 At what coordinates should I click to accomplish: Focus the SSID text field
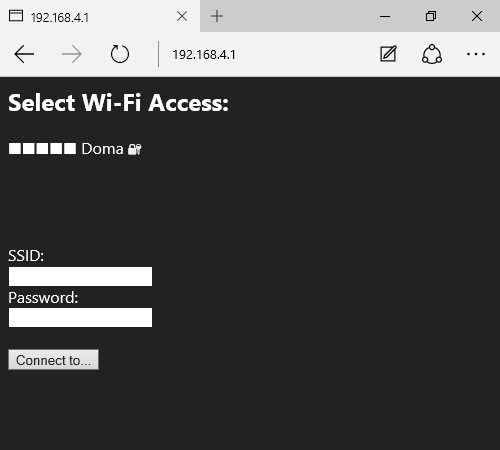[80, 276]
